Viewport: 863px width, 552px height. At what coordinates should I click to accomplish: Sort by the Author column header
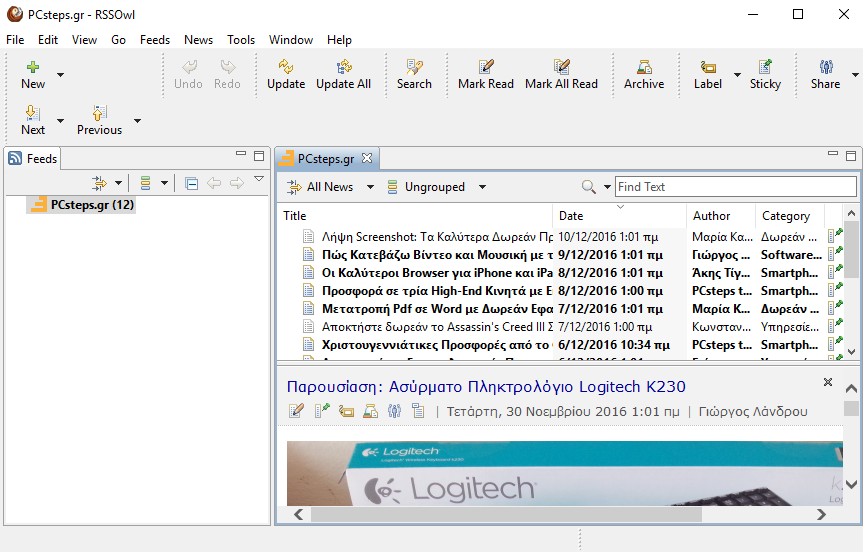pos(720,216)
